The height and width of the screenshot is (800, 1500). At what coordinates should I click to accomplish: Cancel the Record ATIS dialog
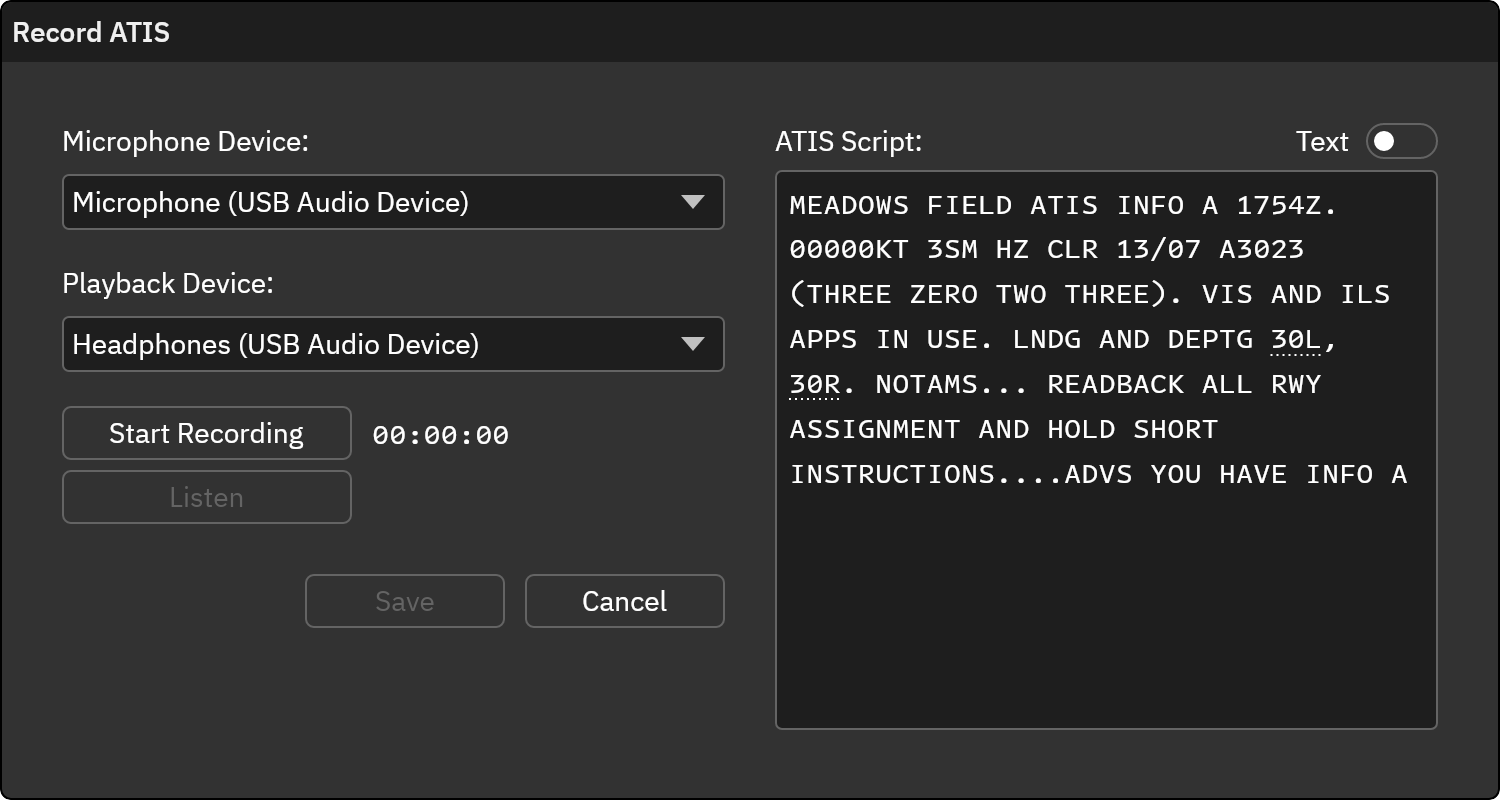(x=625, y=601)
